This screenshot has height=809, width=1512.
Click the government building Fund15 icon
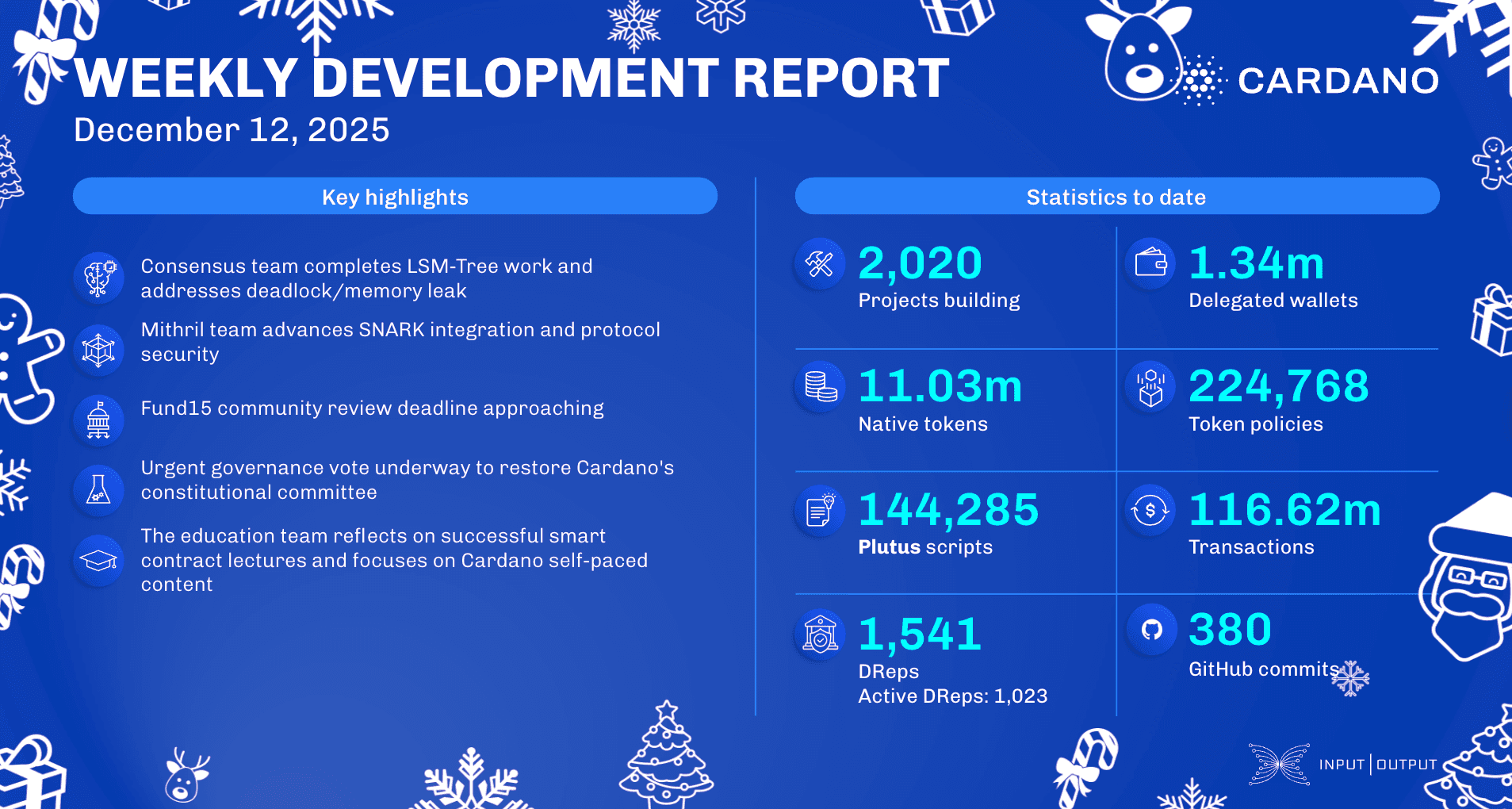click(98, 420)
